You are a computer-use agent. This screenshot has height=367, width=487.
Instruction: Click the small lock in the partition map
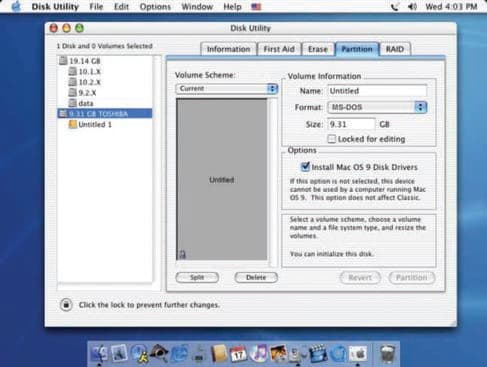[182, 254]
